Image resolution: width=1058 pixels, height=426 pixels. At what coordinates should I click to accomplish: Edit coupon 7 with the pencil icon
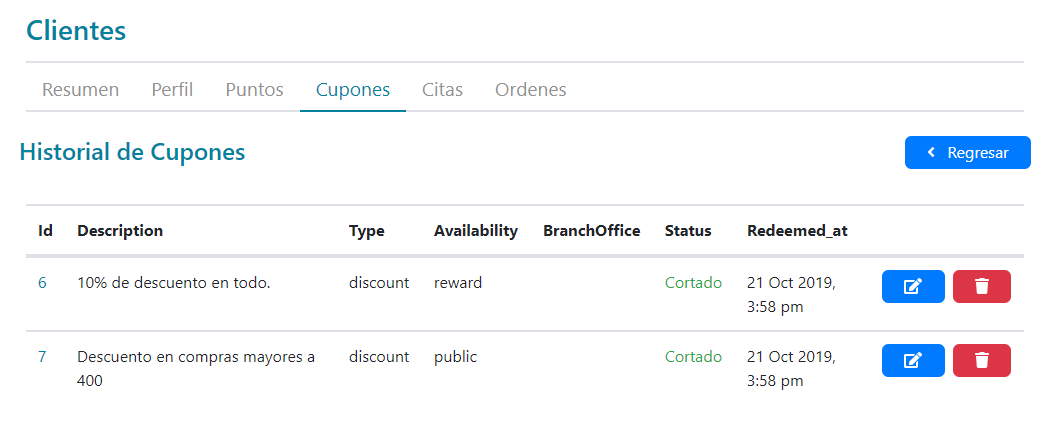pyautogui.click(x=912, y=360)
